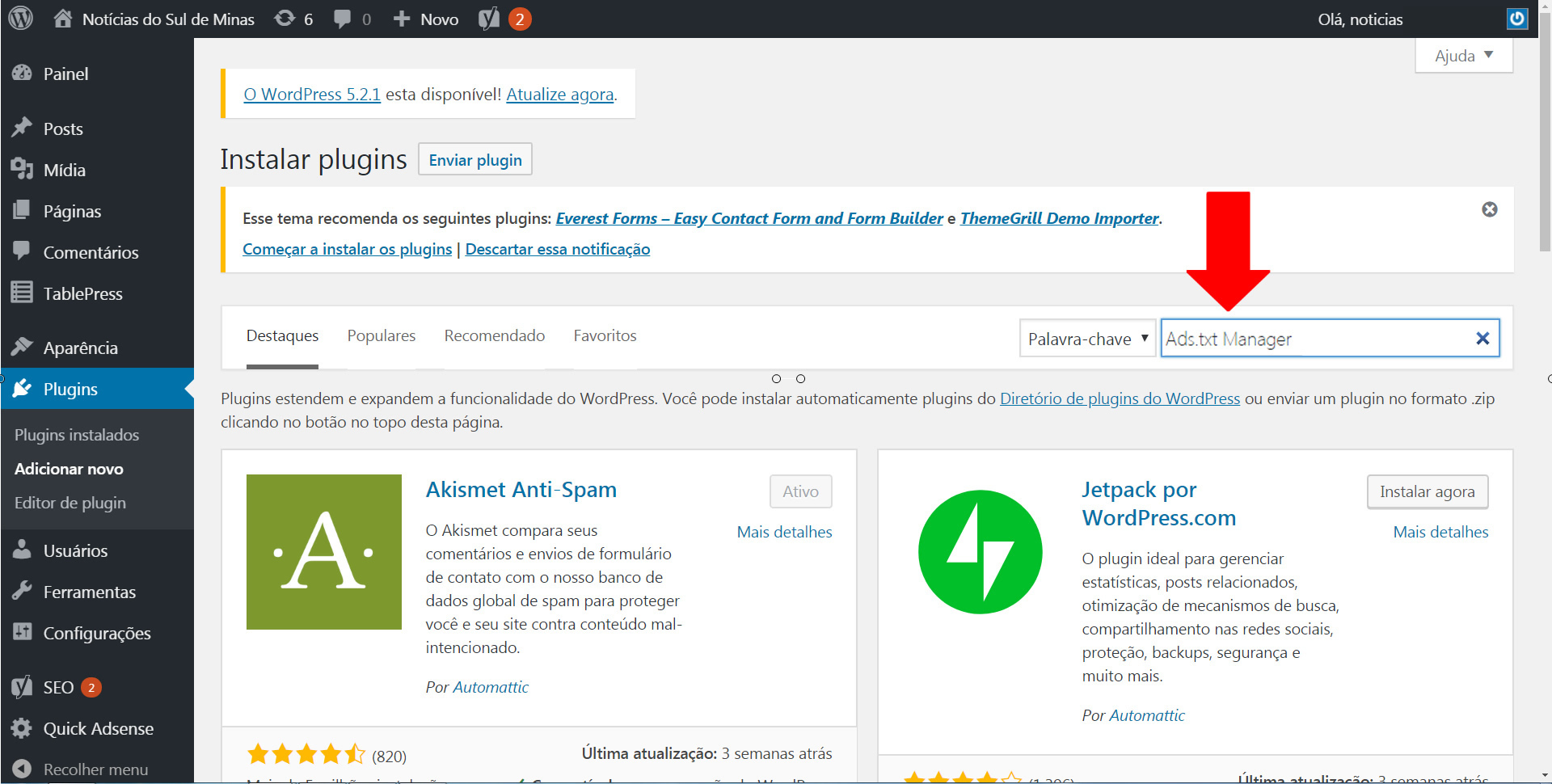Clear the search field with the blue X
This screenshot has height=784, width=1552.
click(1482, 339)
